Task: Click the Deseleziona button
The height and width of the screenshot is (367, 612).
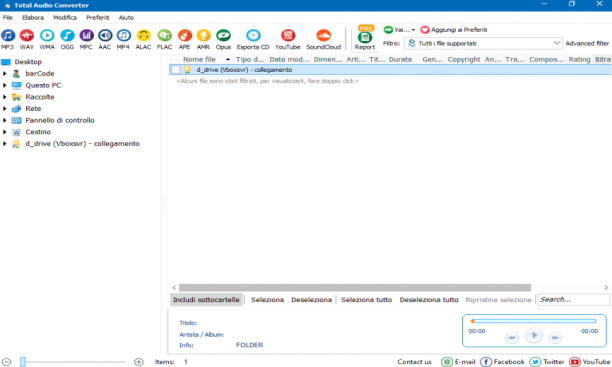Action: [x=311, y=300]
